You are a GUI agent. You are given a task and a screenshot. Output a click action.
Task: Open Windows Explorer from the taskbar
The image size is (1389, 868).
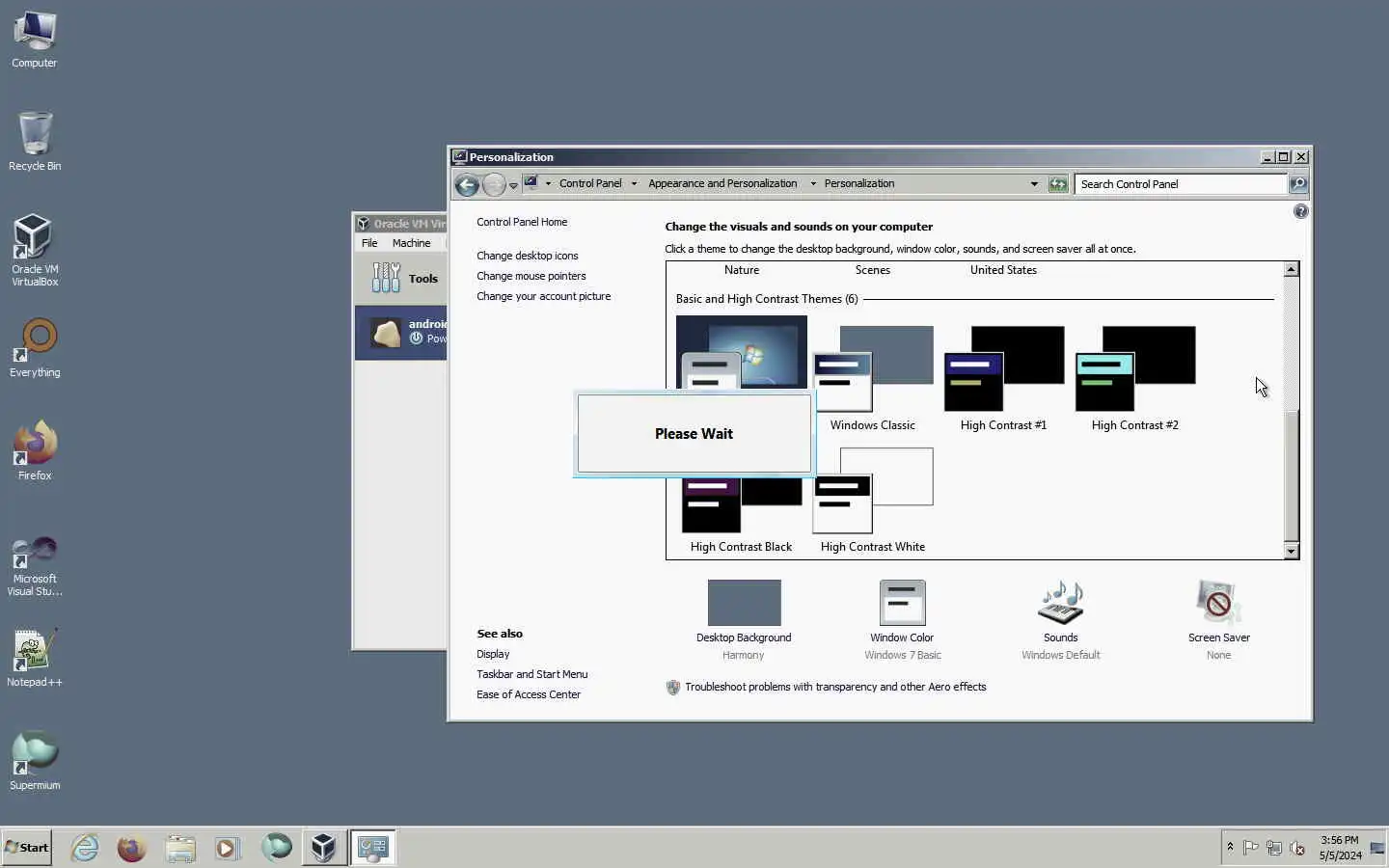coord(179,848)
